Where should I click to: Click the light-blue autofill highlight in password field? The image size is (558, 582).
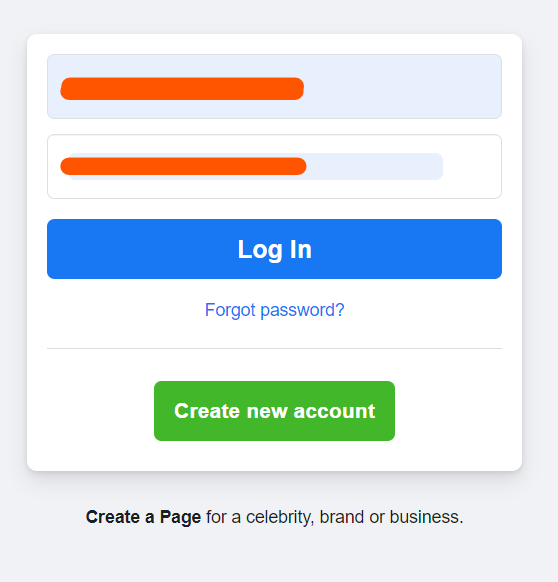pyautogui.click(x=375, y=167)
